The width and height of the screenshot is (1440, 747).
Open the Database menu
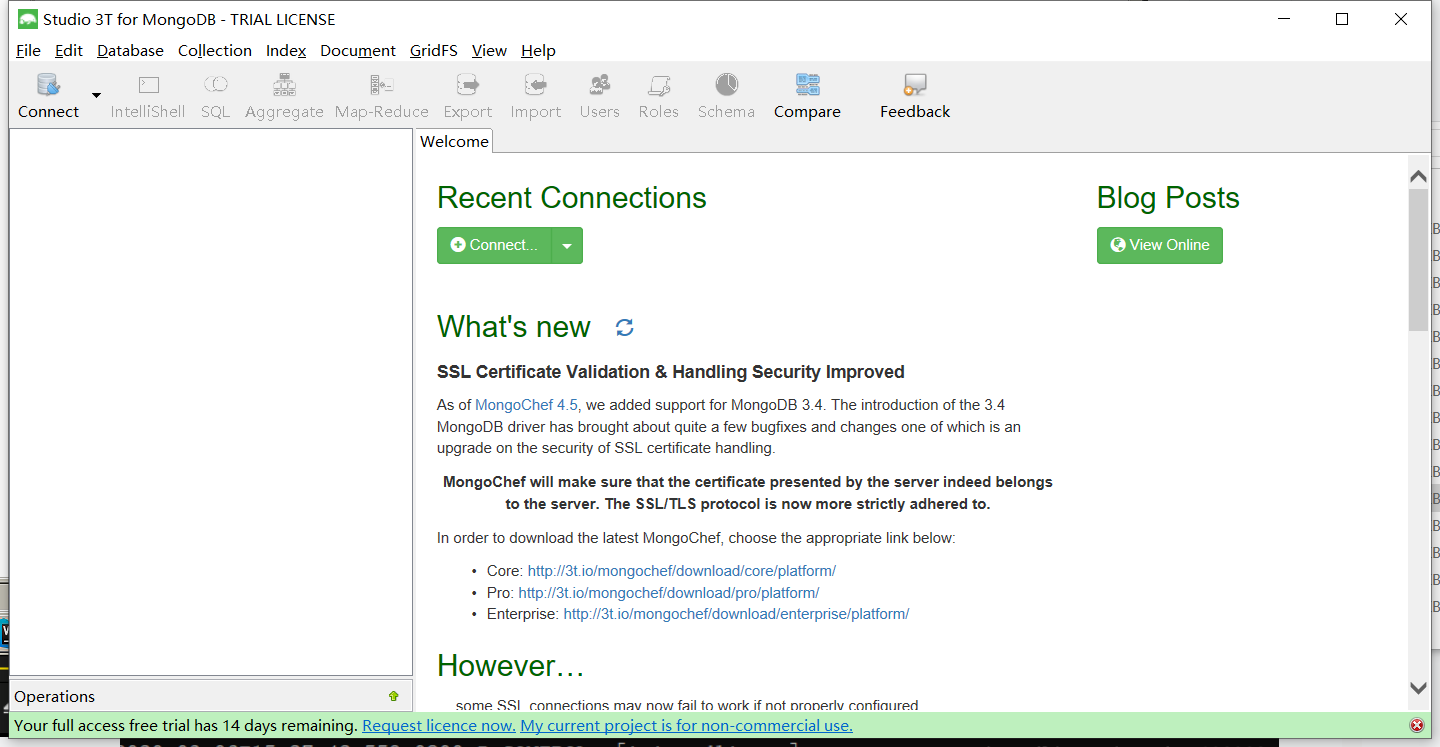(130, 50)
